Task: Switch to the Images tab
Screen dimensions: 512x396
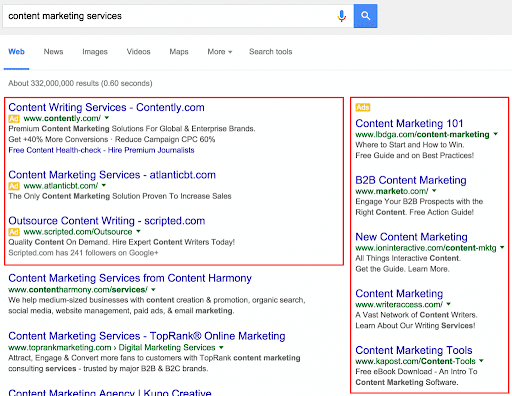Action: [95, 52]
